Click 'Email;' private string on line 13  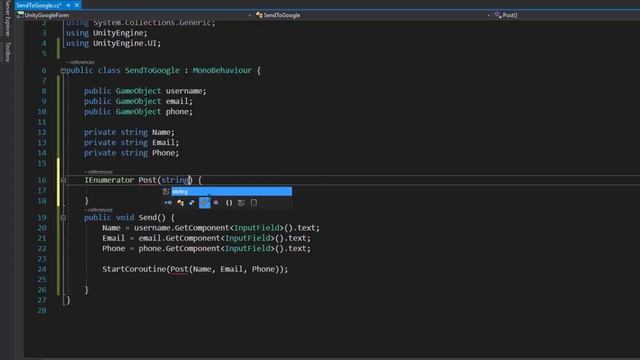coord(165,142)
